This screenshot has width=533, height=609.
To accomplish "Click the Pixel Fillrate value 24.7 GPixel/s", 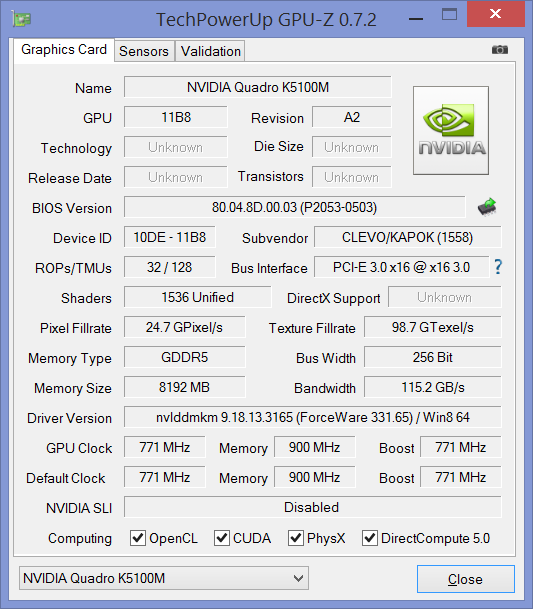I will [x=185, y=327].
